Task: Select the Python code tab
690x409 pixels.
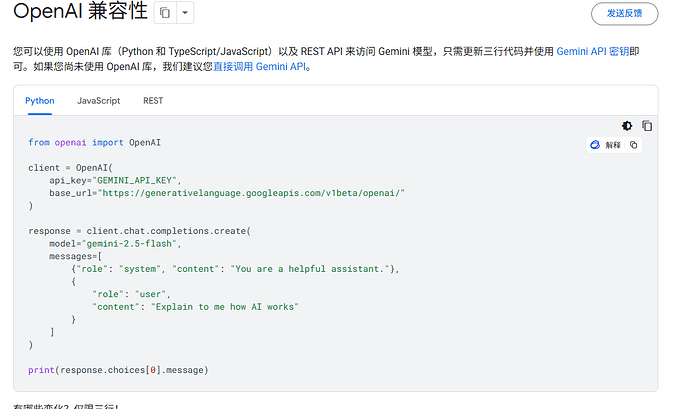Action: [40, 101]
